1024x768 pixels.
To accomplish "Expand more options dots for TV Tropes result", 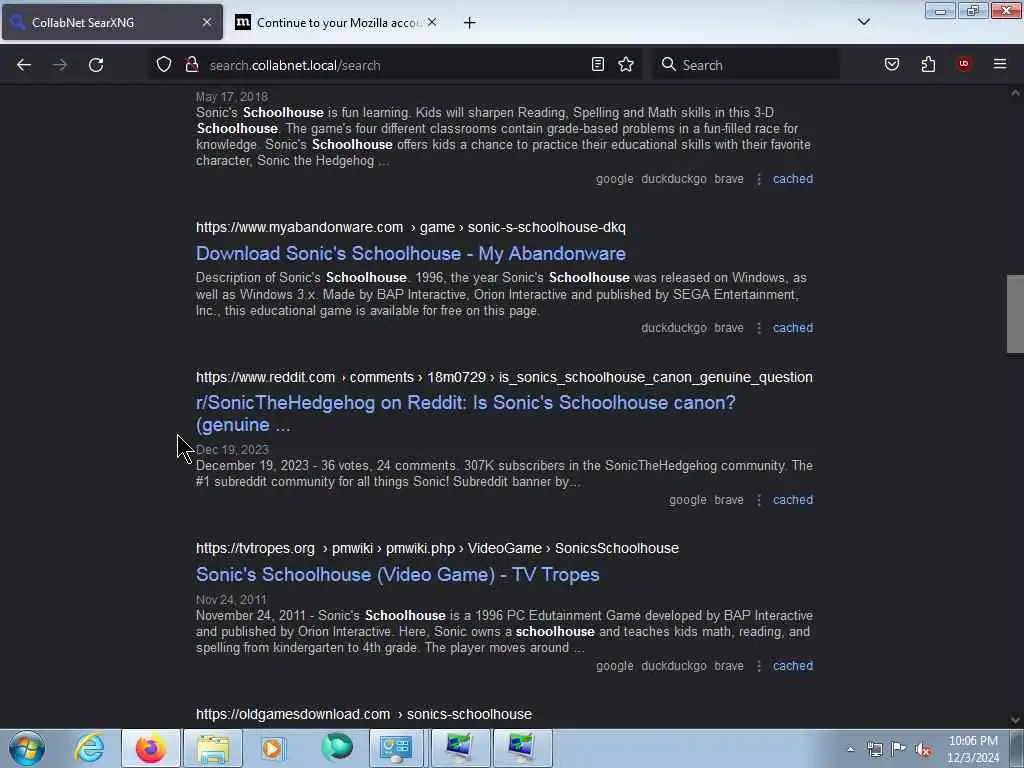I will point(758,665).
